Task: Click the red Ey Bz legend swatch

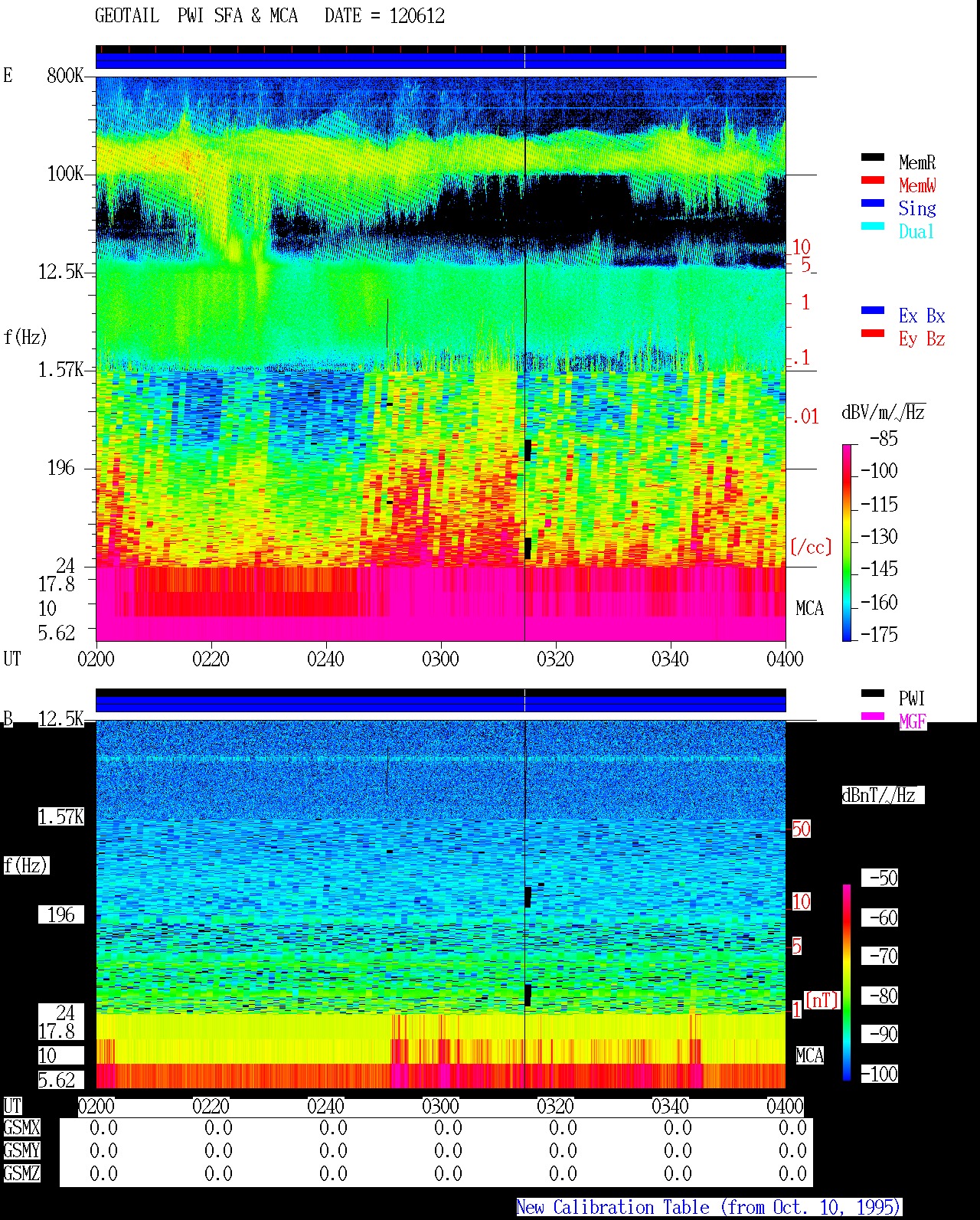Action: tap(873, 334)
